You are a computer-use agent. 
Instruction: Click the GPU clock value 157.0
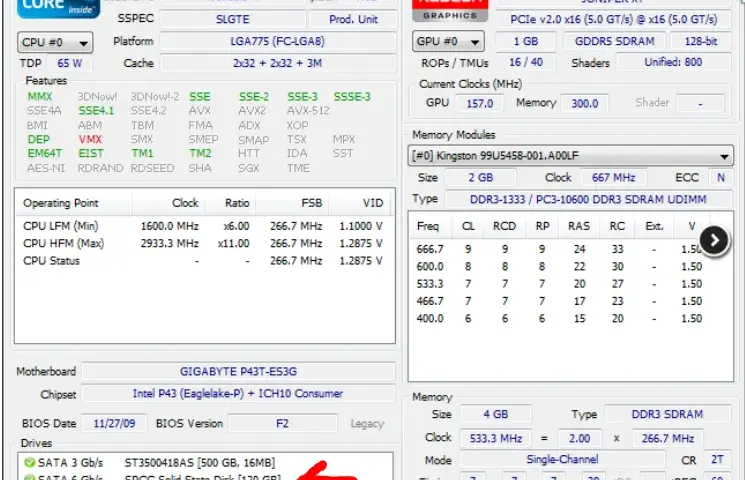click(x=479, y=103)
